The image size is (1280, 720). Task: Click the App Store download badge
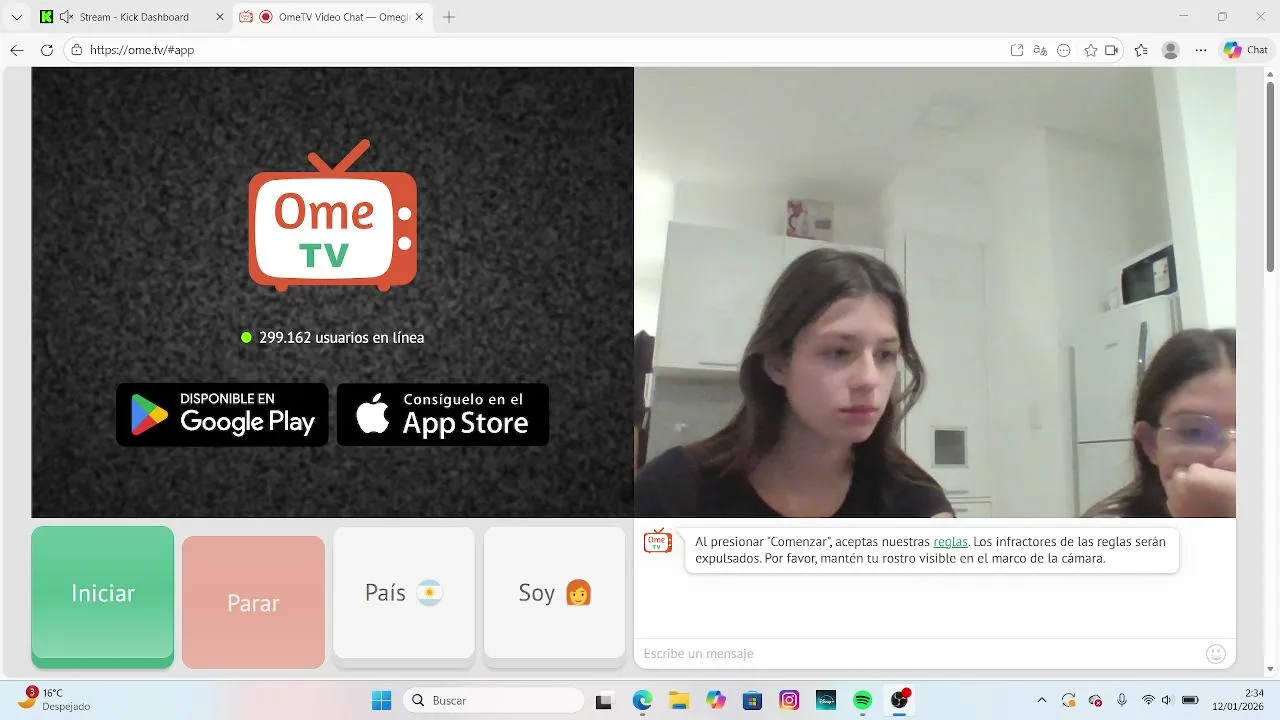click(x=443, y=414)
